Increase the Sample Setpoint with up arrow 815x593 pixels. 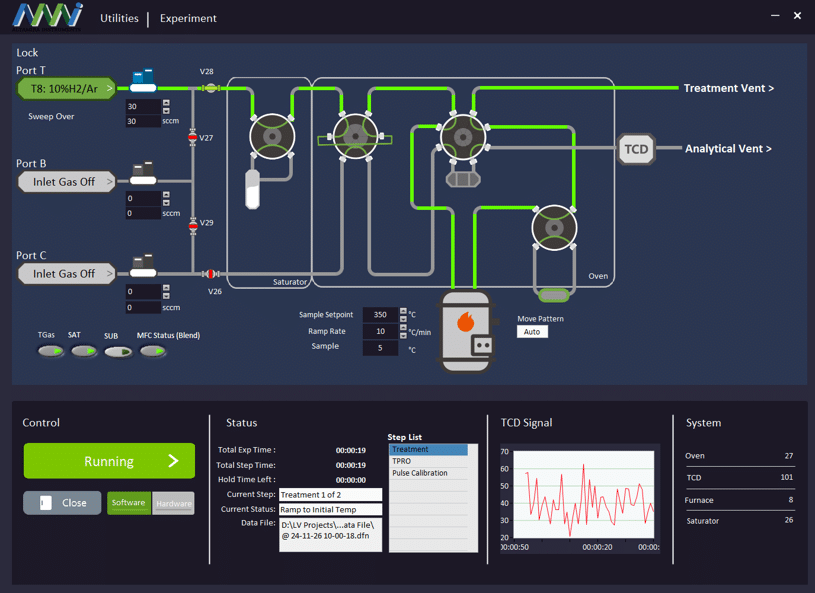point(403,311)
